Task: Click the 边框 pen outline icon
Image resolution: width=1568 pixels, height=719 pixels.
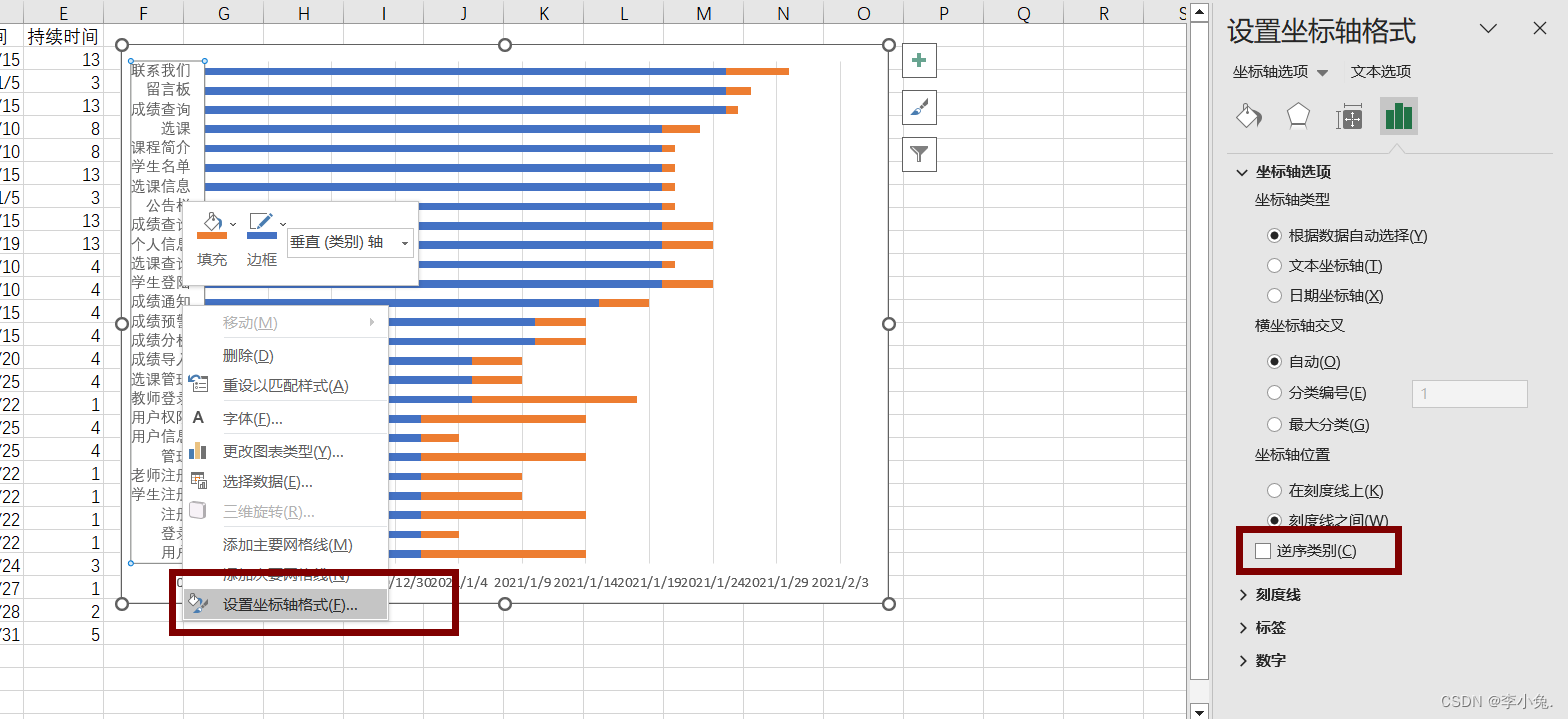Action: point(261,223)
